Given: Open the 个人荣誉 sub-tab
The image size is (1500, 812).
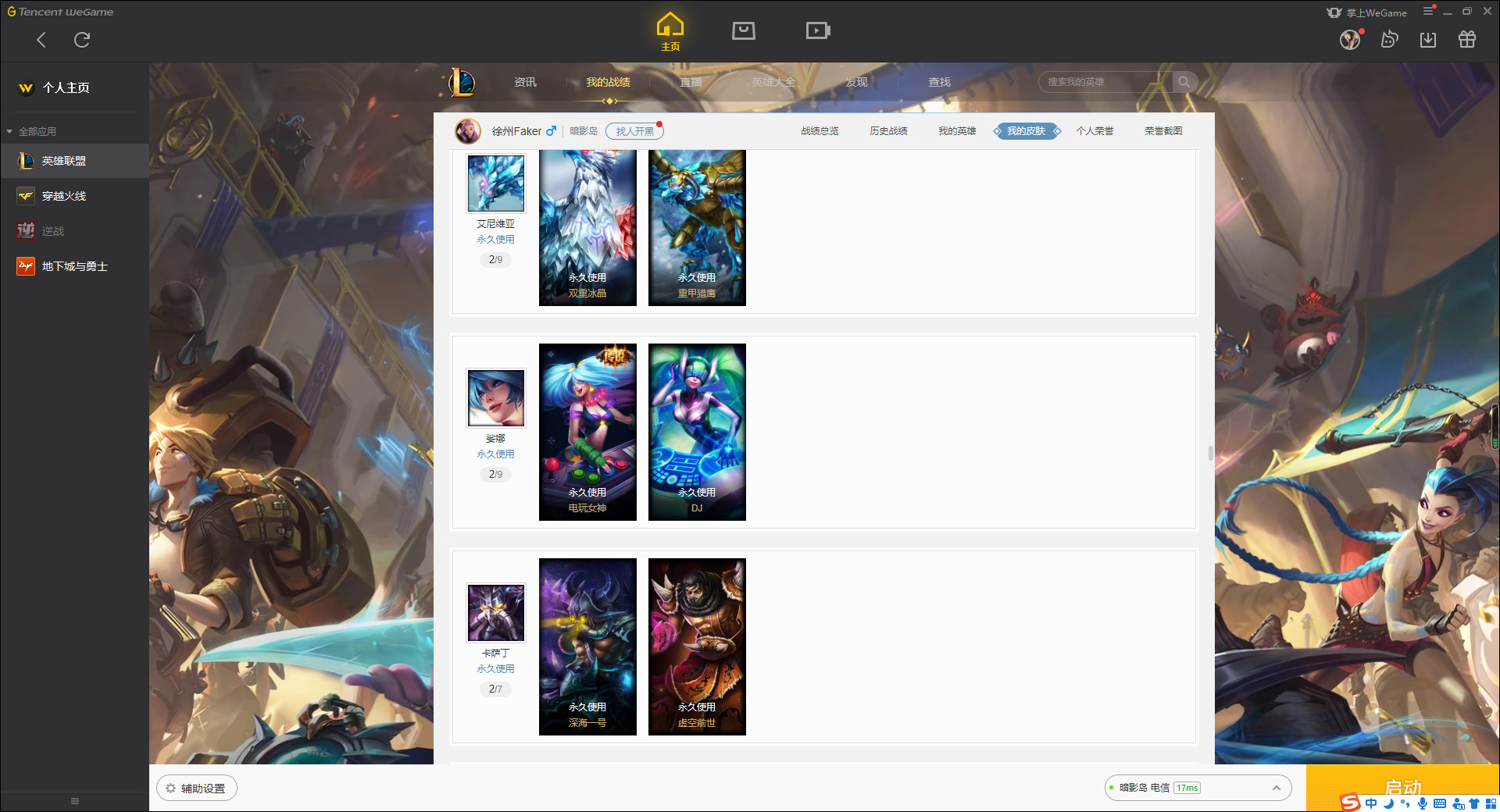Looking at the screenshot, I should click(x=1095, y=131).
